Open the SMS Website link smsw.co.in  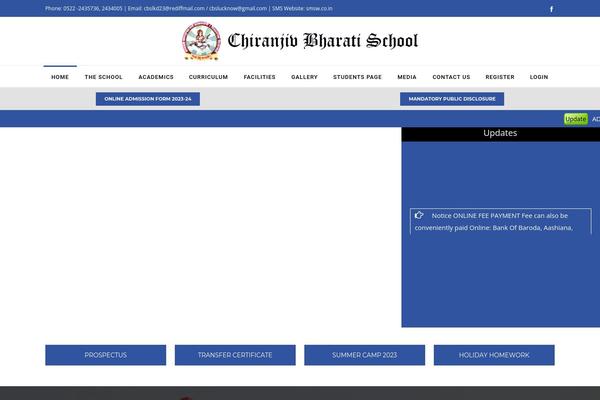[x=319, y=8]
